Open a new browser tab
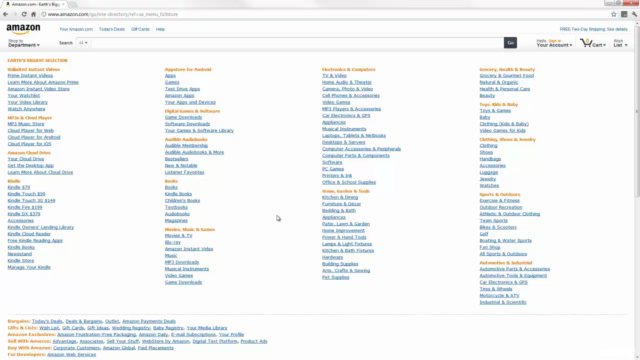The height and width of the screenshot is (360, 640). (73, 4)
